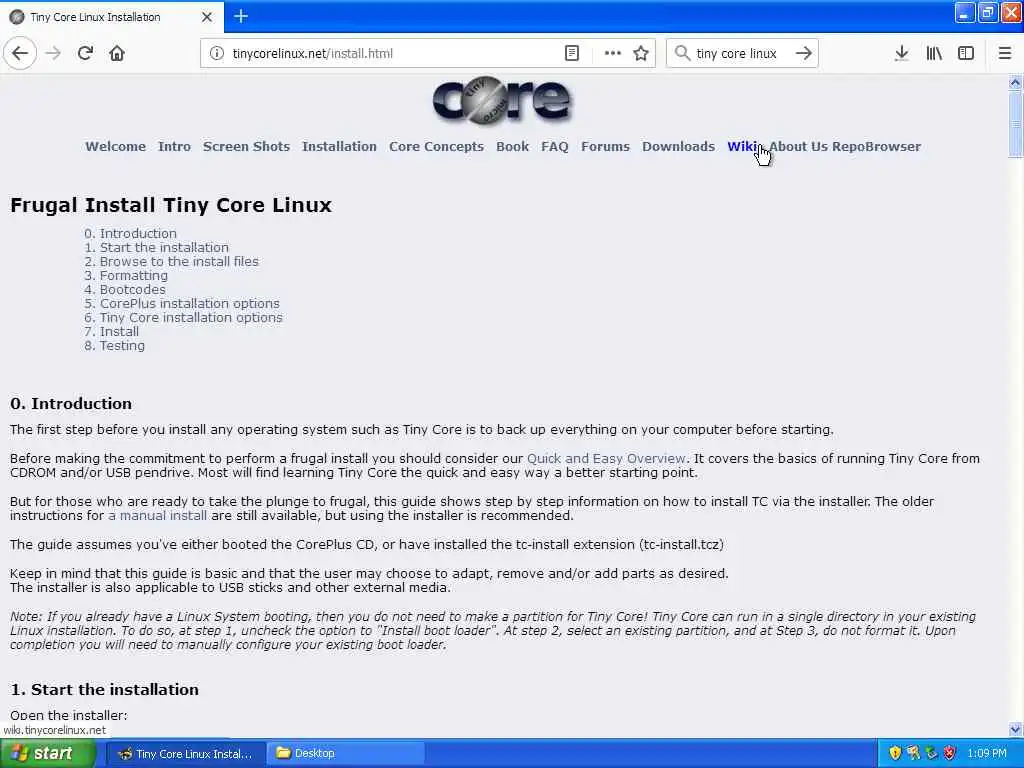Open the Wiki nav link
The height and width of the screenshot is (768, 1024).
click(x=742, y=146)
